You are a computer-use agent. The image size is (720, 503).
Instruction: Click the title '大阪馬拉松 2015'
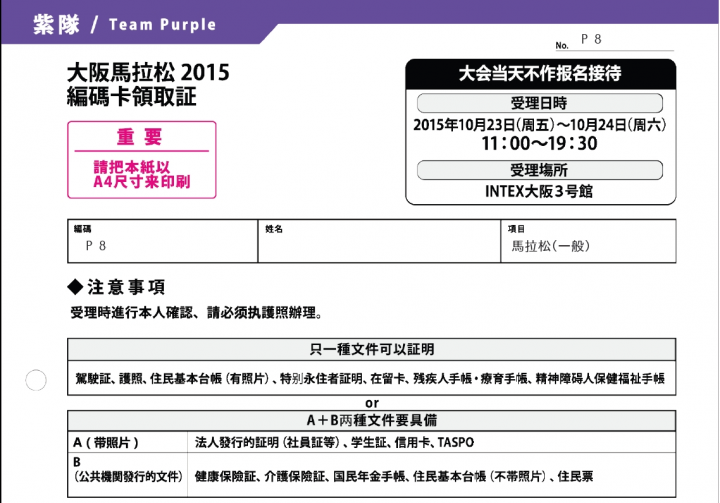[x=148, y=73]
